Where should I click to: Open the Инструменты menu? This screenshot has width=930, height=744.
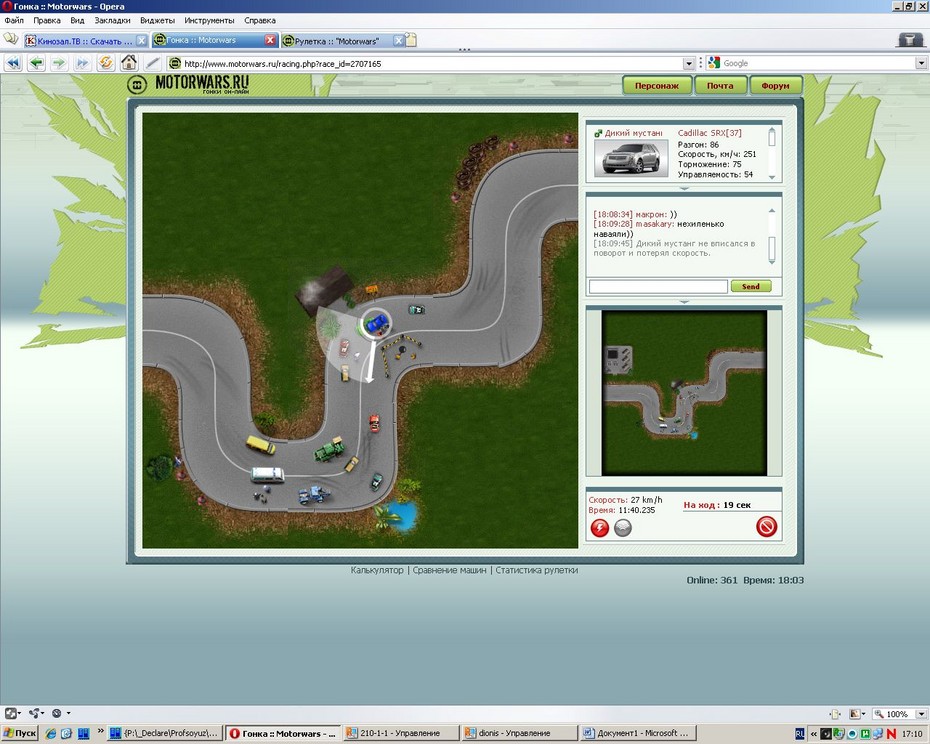209,20
